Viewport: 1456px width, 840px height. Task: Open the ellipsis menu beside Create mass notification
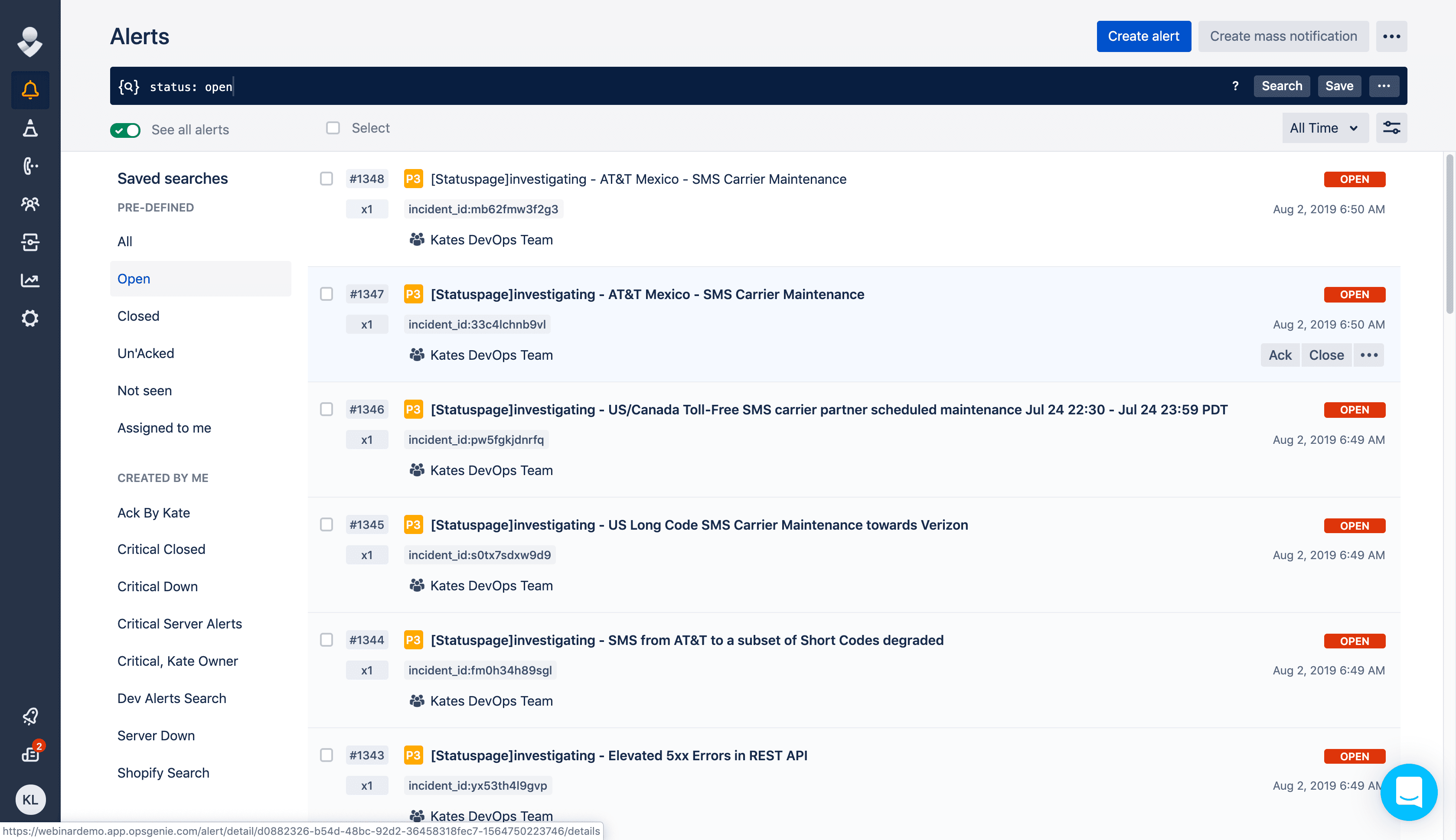pos(1391,36)
